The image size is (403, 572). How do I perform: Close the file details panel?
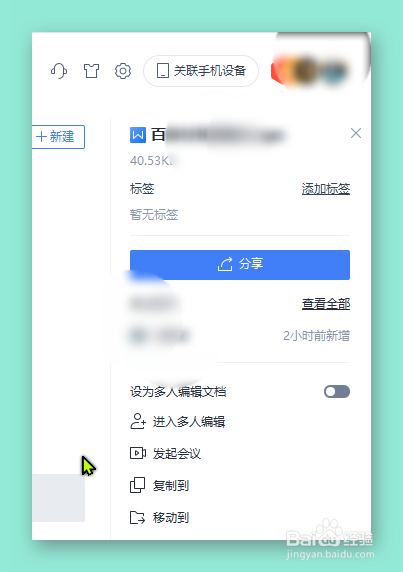[x=356, y=133]
